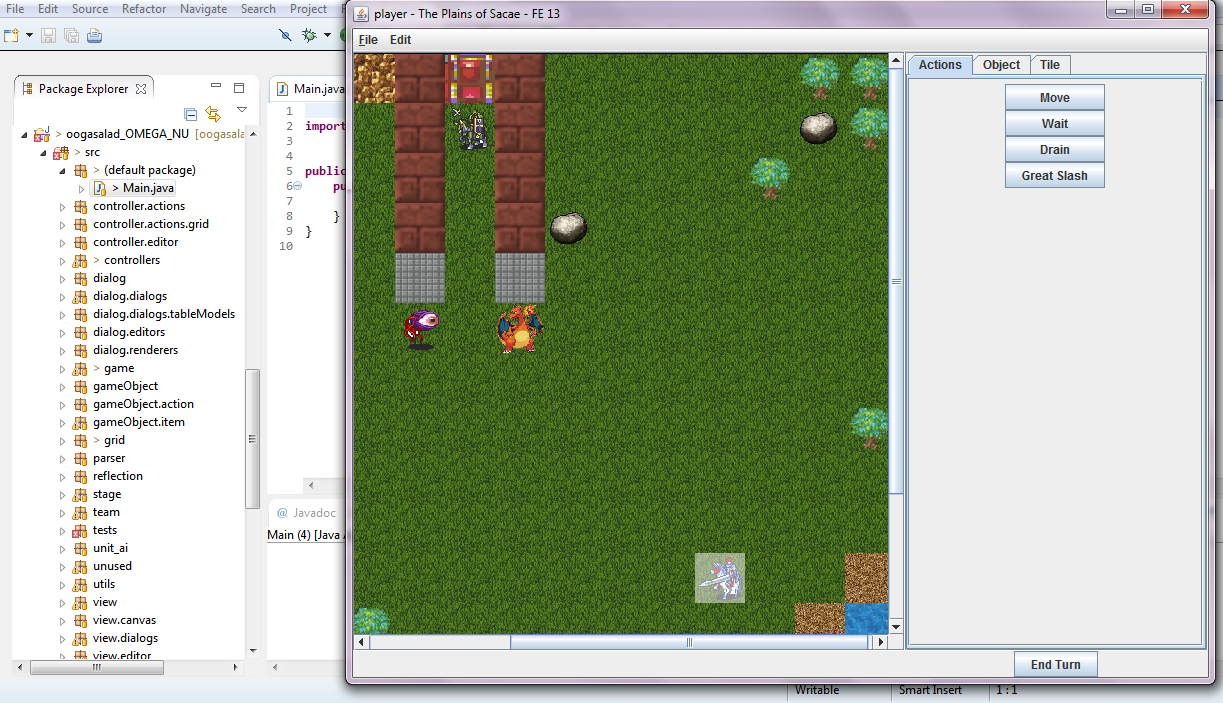Expand the view.canvas package
Image resolution: width=1223 pixels, height=703 pixels.
point(62,620)
